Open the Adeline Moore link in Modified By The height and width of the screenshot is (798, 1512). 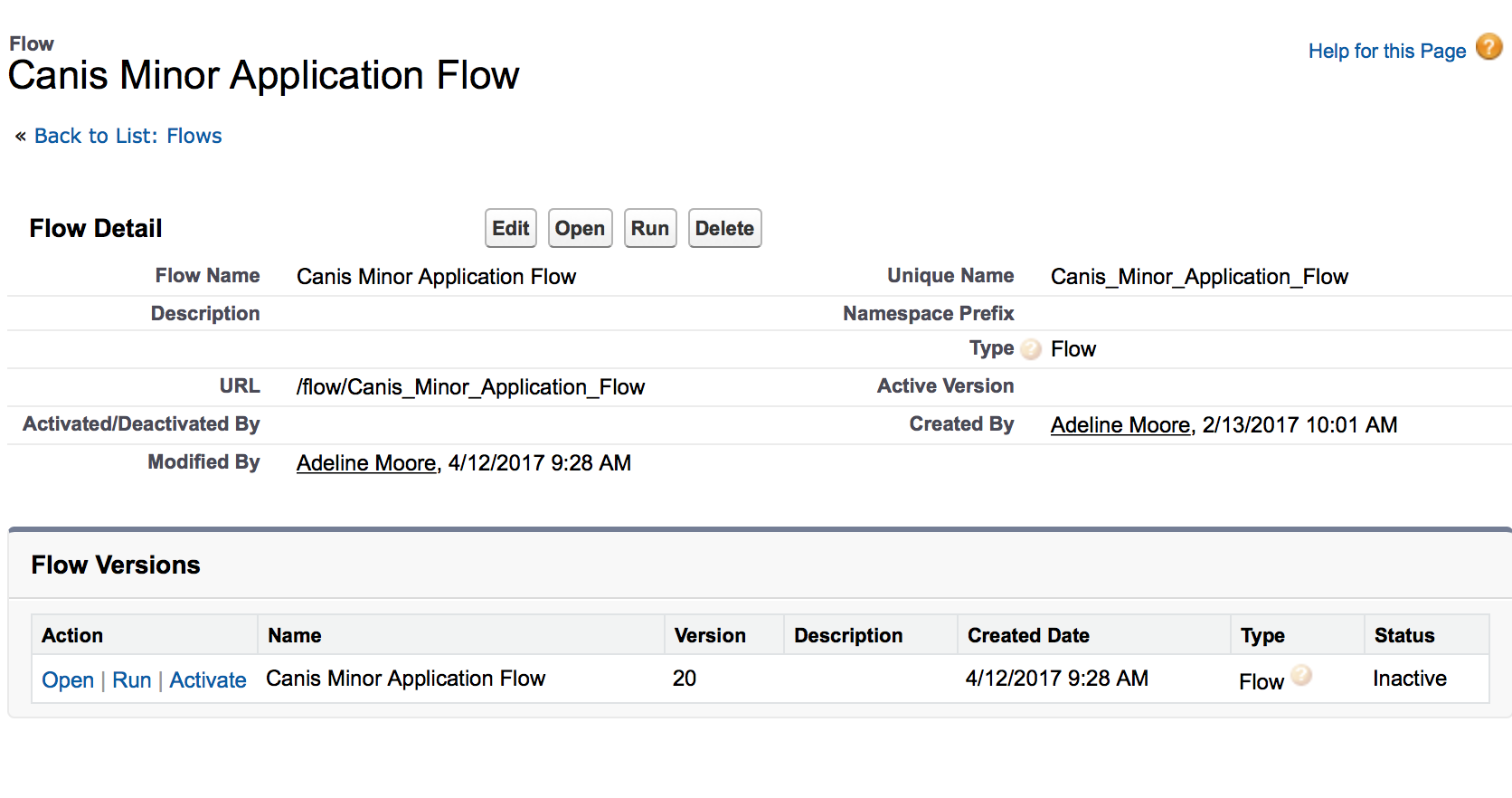366,463
